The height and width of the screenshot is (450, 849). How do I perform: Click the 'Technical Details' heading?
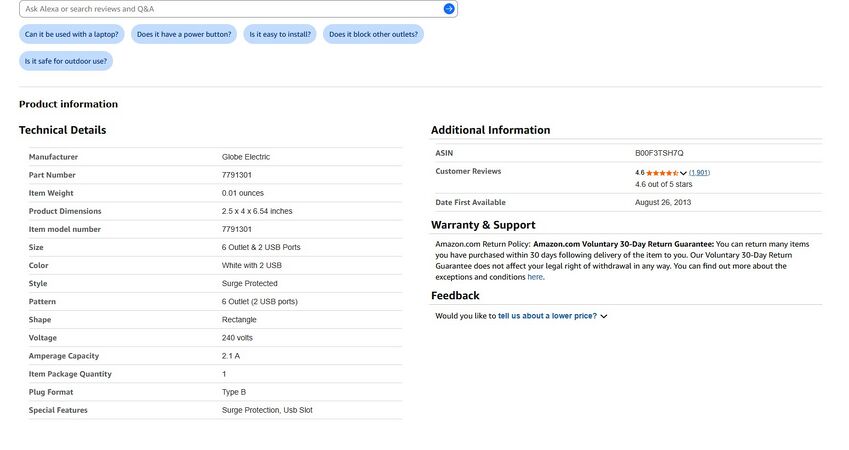coord(62,130)
